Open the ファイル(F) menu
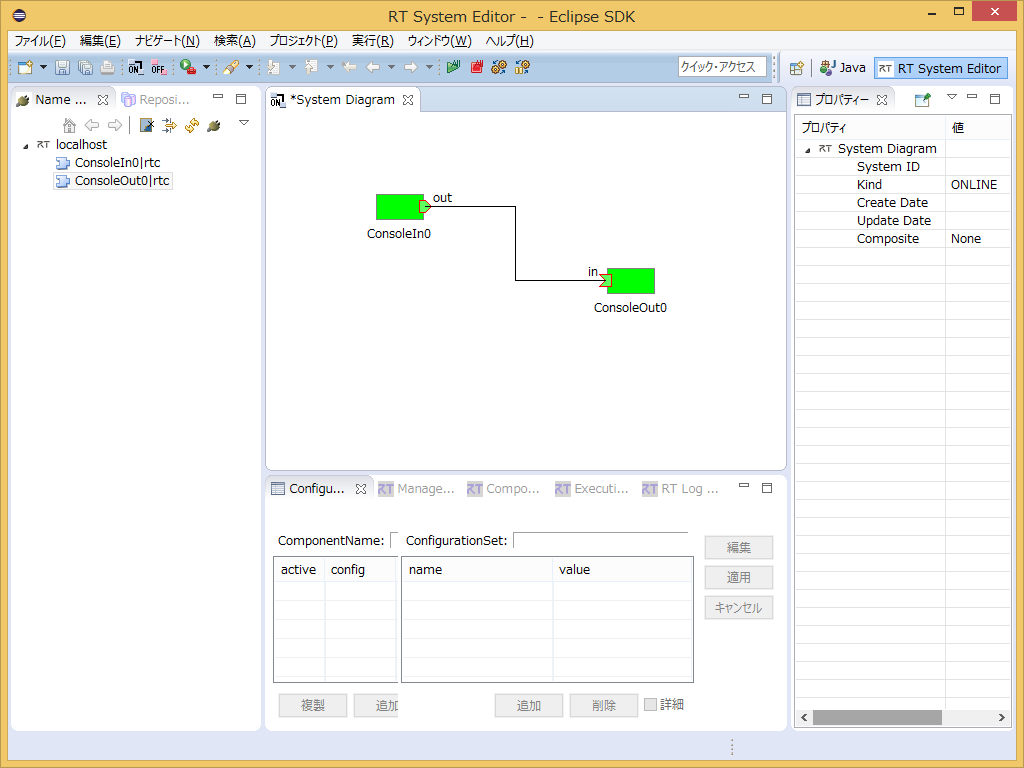 pyautogui.click(x=40, y=41)
